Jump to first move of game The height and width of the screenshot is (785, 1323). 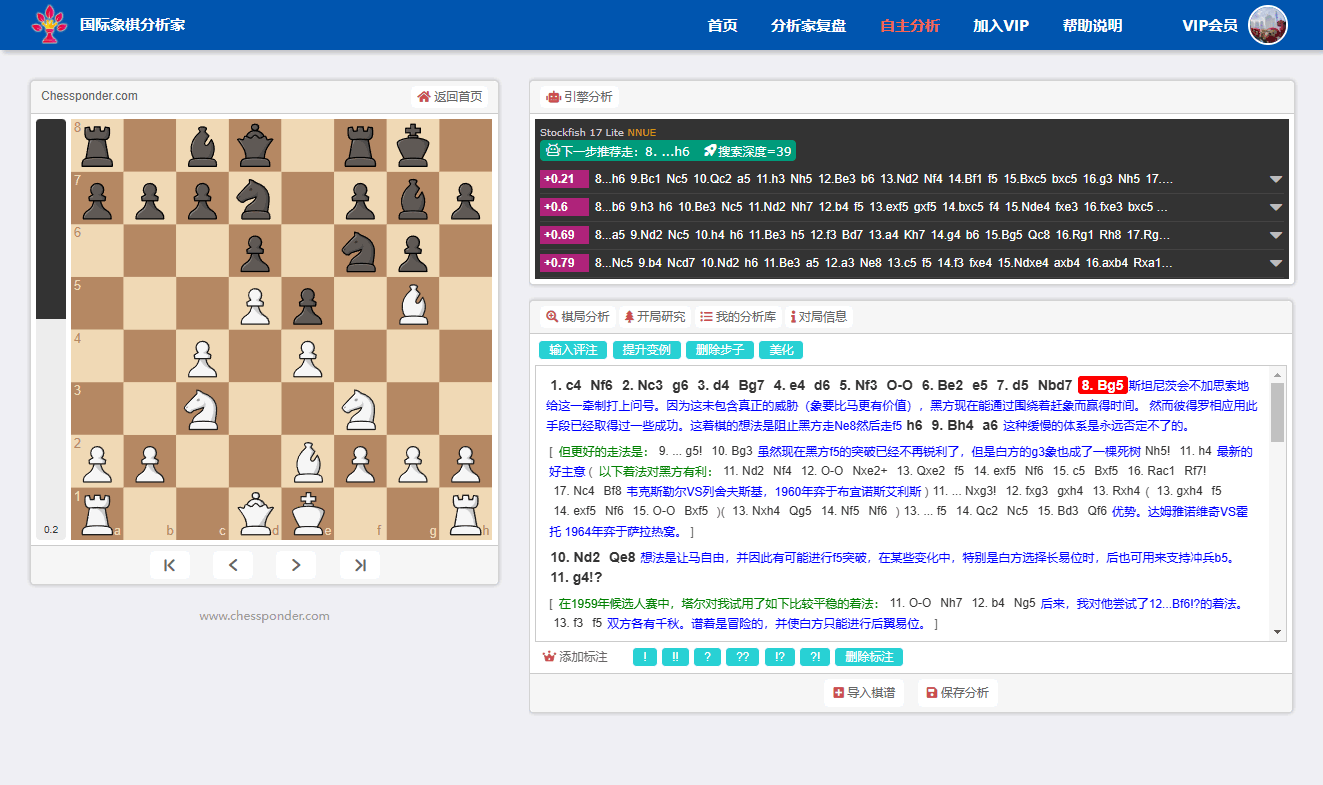[170, 565]
